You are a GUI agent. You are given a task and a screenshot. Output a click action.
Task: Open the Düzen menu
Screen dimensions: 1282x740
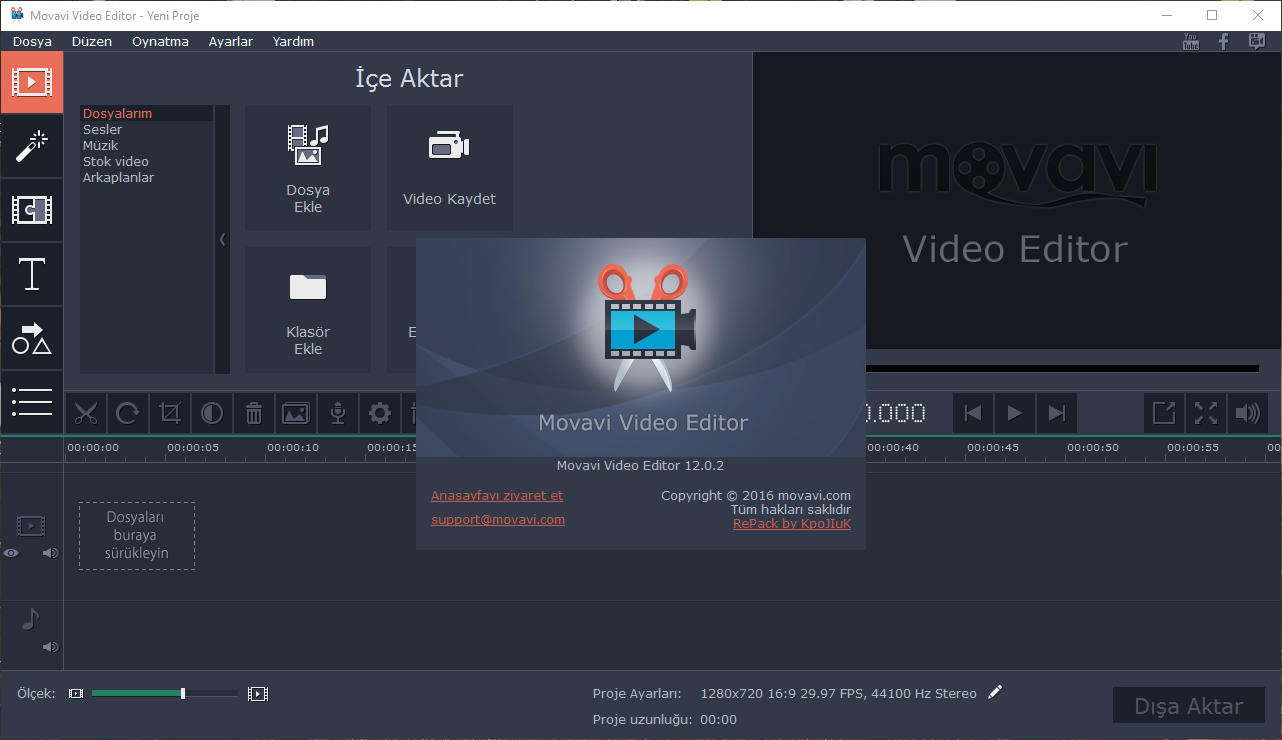tap(92, 41)
